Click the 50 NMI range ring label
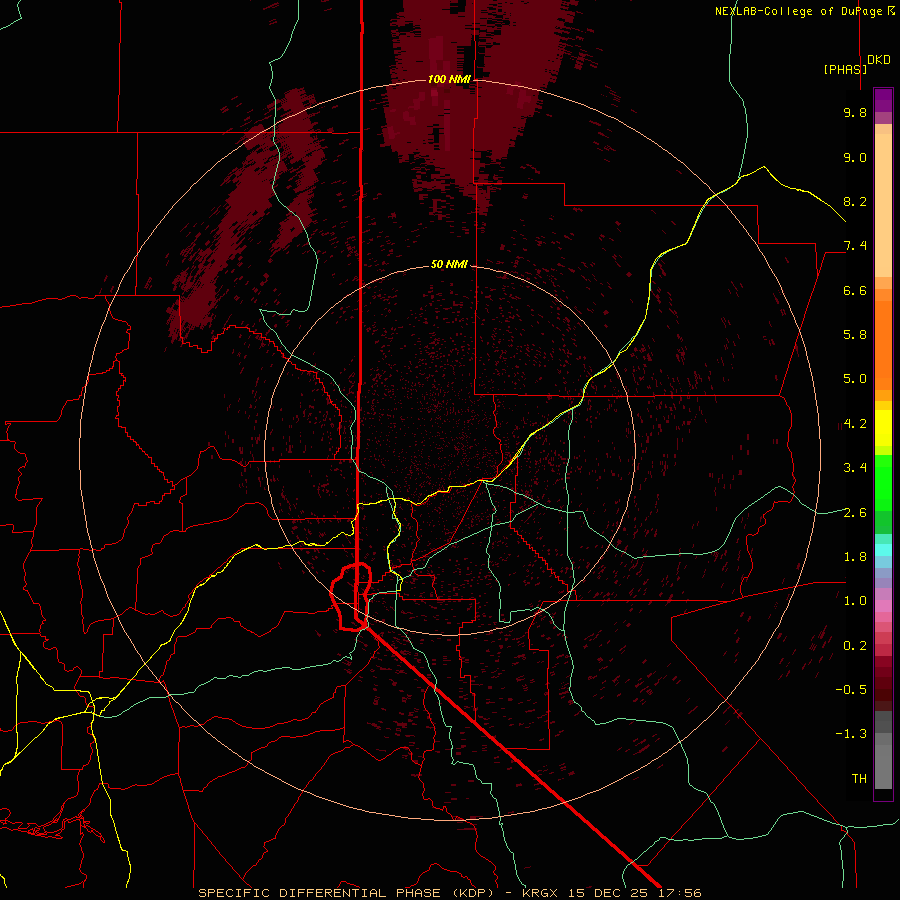This screenshot has height=900, width=900. point(449,265)
